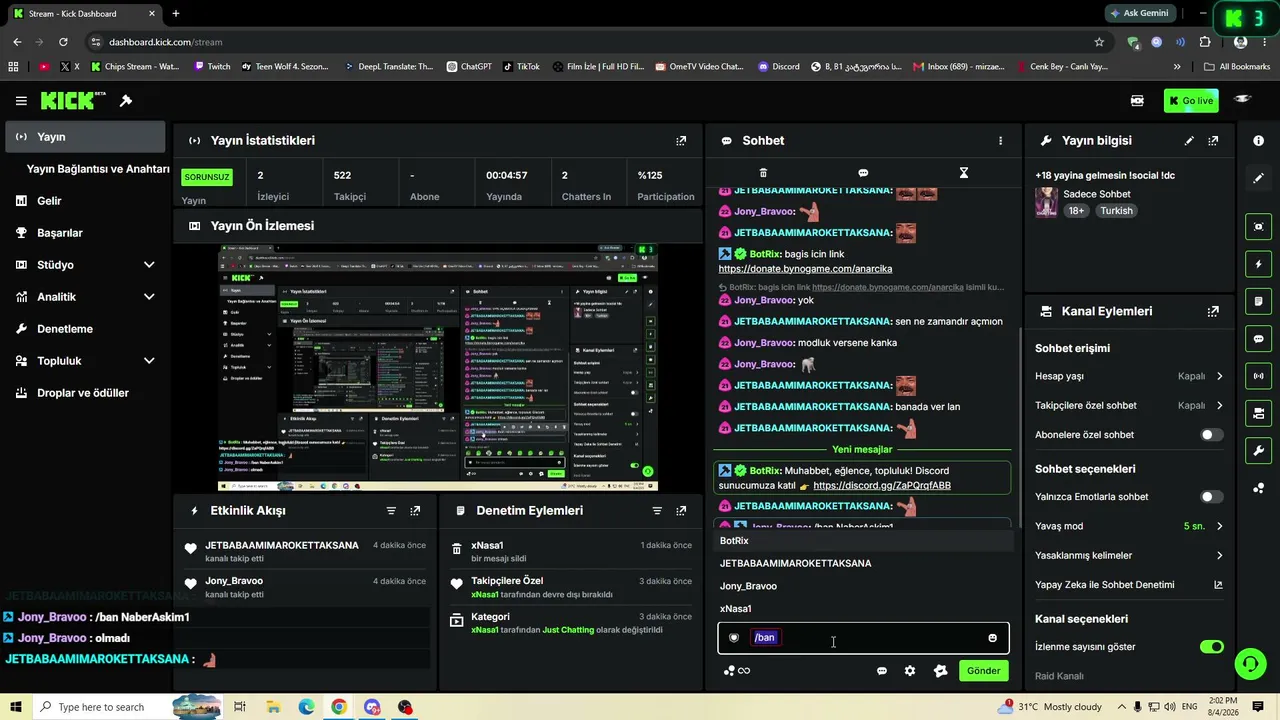
Task: Open the Discord bookmark
Action: 778,67
